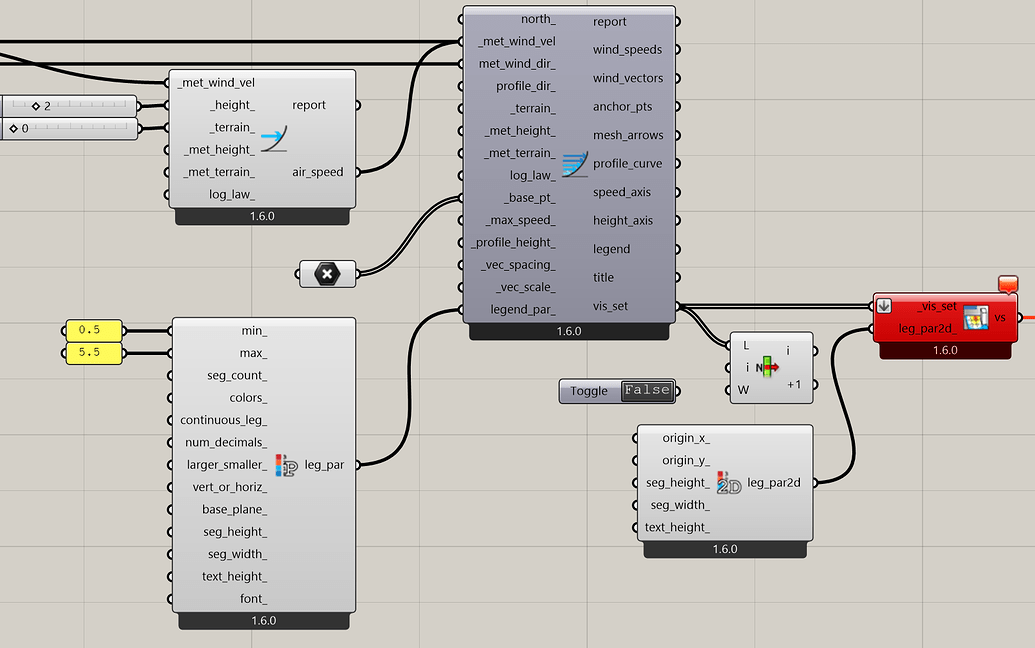Flip the Boolean Toggle from False to True
The width and height of the screenshot is (1035, 648).
pos(646,391)
